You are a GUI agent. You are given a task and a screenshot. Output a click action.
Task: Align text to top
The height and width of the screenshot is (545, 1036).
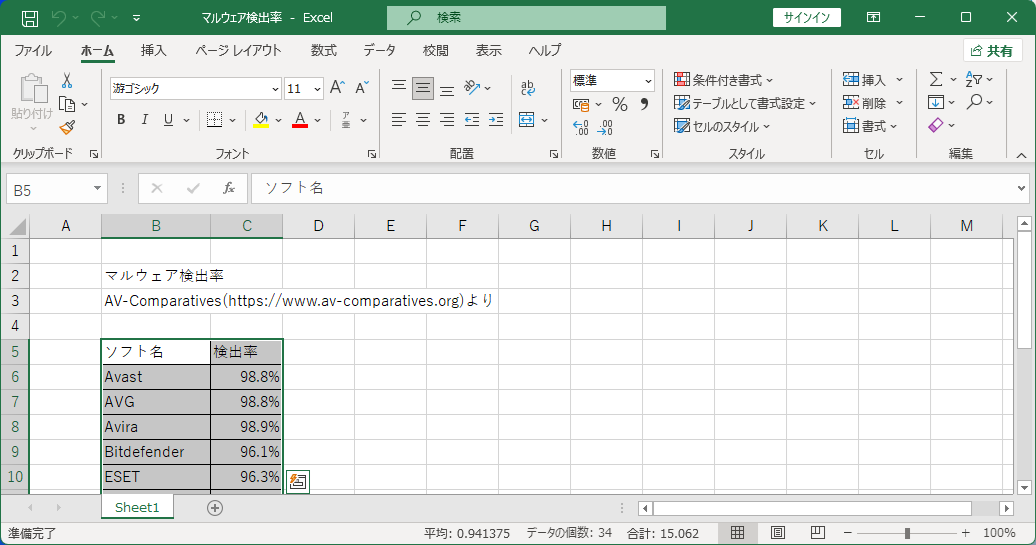(398, 87)
